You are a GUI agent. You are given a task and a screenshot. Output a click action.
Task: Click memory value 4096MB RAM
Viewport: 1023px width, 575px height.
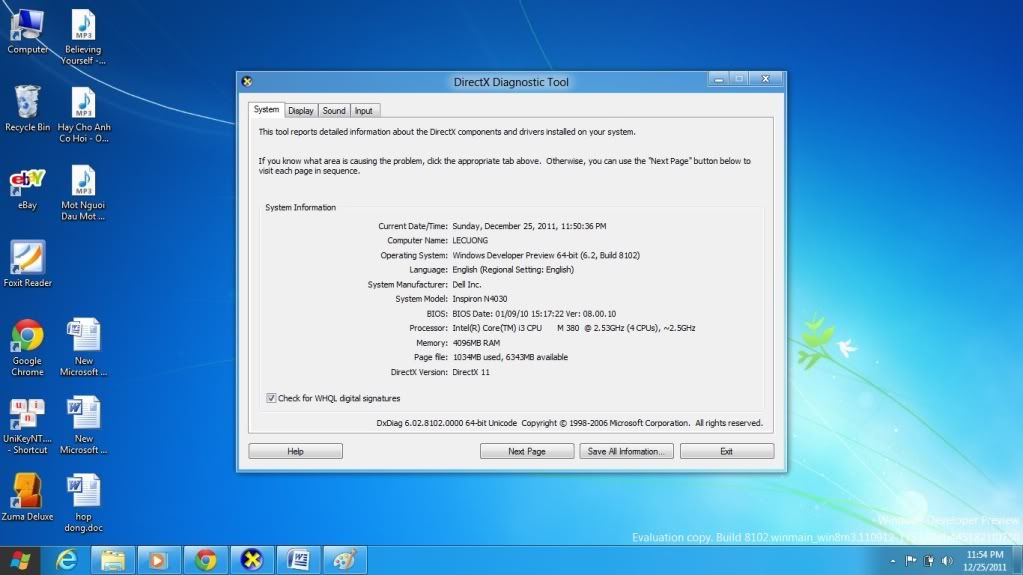(x=476, y=343)
